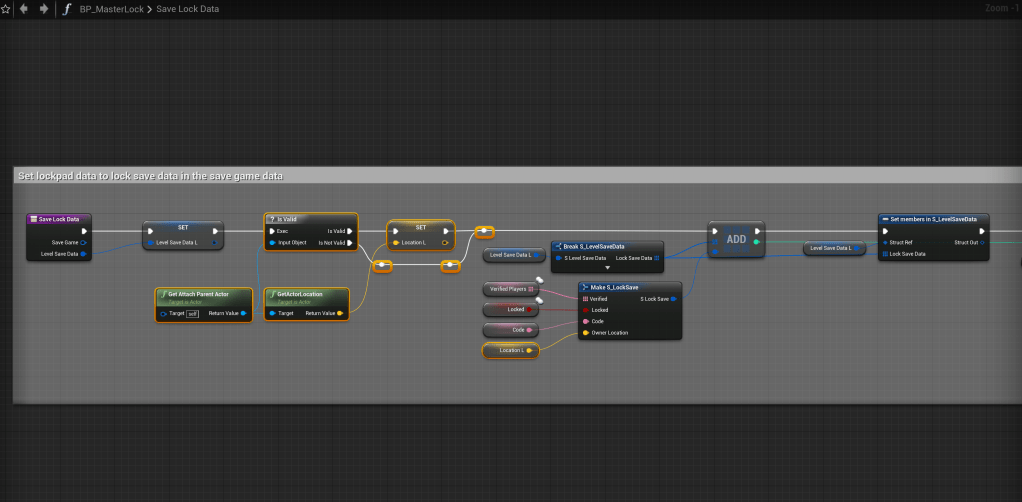Click the Is Valid question mark icon
The height and width of the screenshot is (502, 1022).
tap(271, 219)
